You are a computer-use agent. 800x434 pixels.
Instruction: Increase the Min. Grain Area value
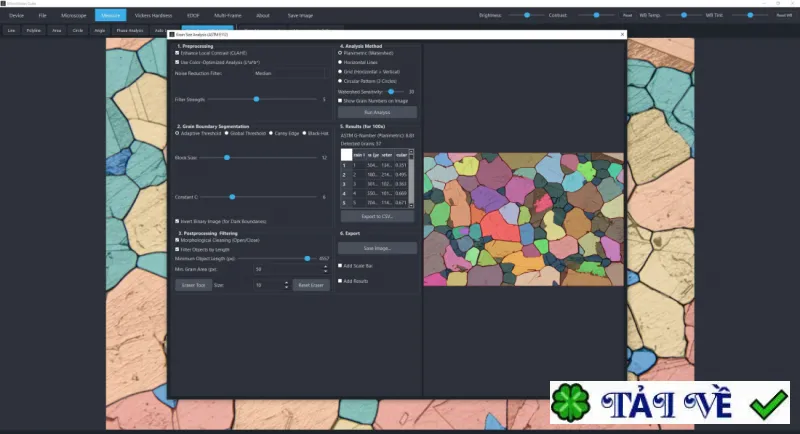(326, 267)
